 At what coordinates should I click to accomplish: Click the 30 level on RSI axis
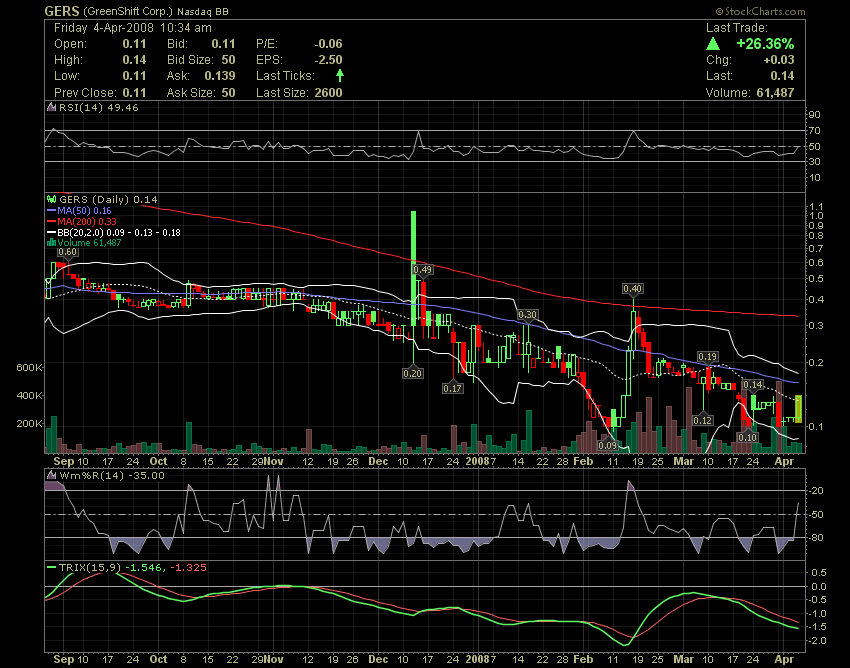click(815, 162)
